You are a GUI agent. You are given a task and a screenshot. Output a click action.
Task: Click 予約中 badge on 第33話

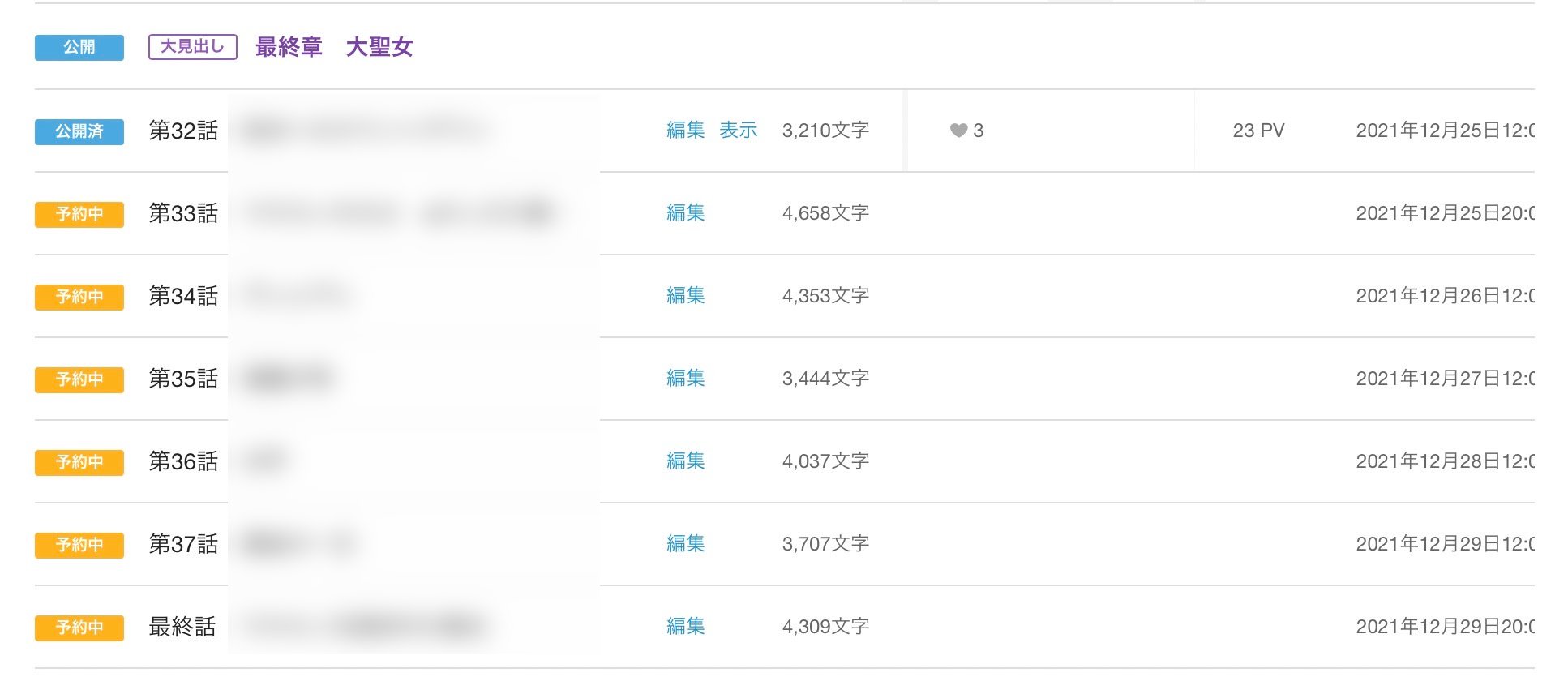(x=79, y=214)
